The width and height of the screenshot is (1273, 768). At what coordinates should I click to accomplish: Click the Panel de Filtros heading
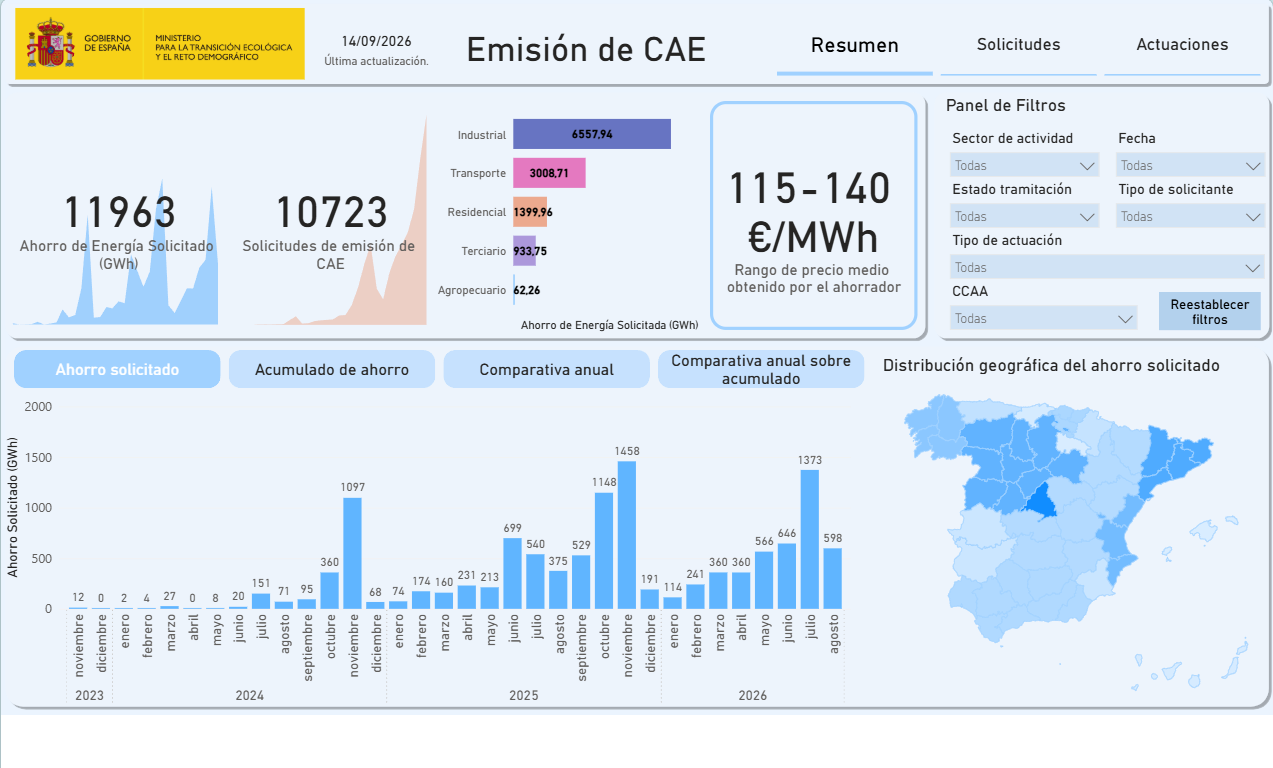(1006, 105)
